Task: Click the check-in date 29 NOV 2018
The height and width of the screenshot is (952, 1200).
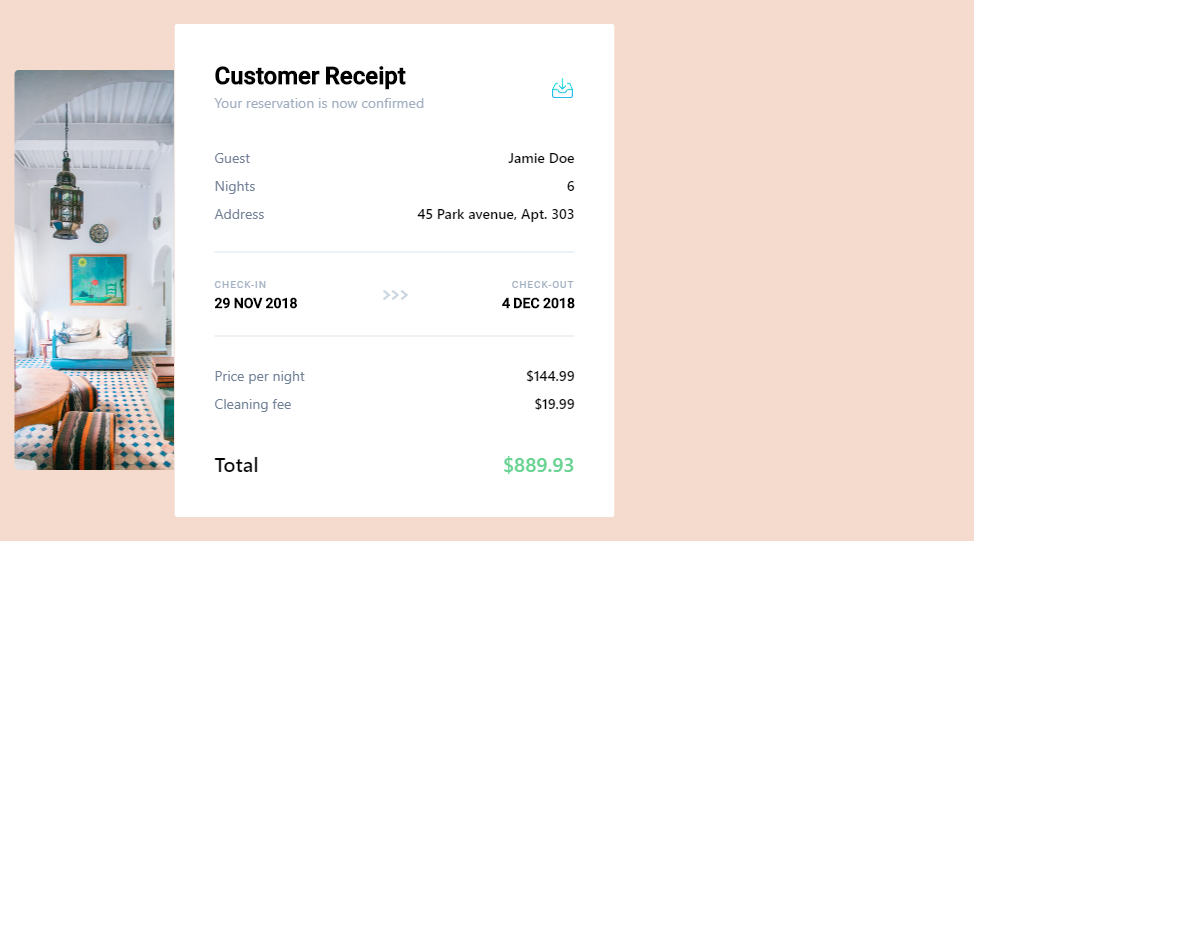Action: [x=256, y=303]
